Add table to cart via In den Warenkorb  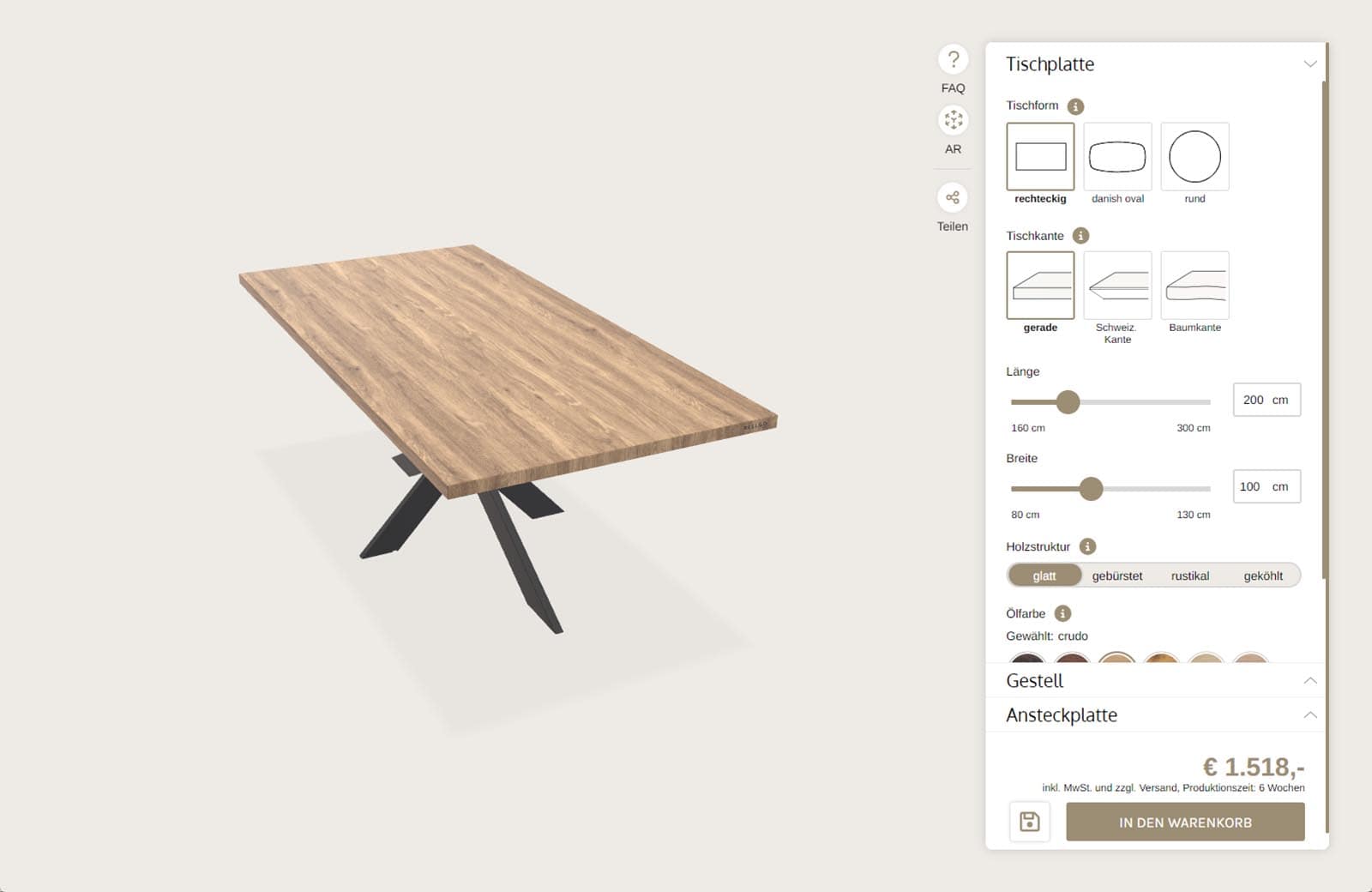1185,822
